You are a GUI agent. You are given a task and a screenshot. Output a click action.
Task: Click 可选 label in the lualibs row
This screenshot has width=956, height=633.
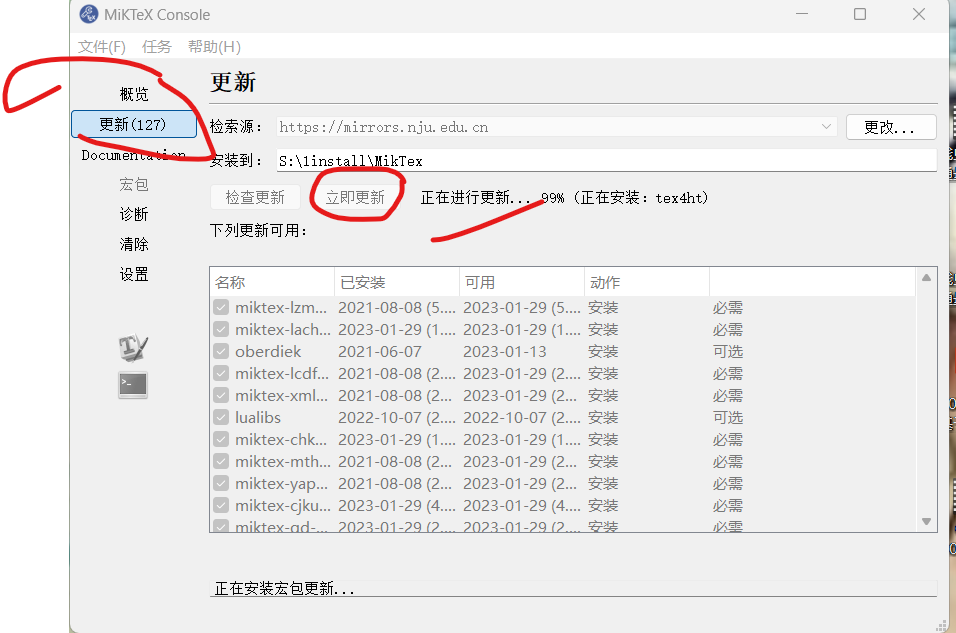(x=728, y=418)
